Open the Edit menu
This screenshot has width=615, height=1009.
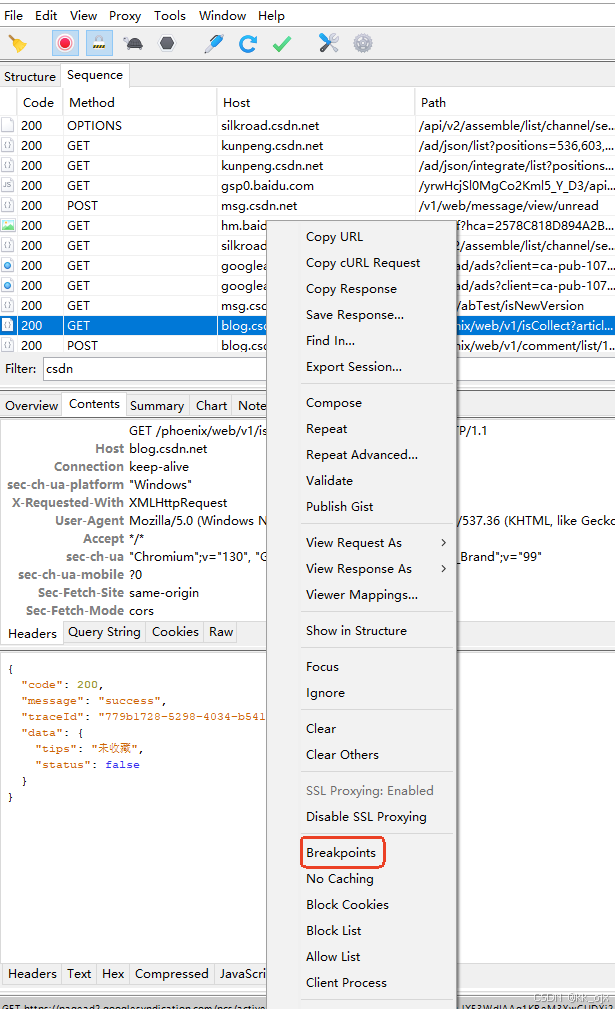(46, 15)
